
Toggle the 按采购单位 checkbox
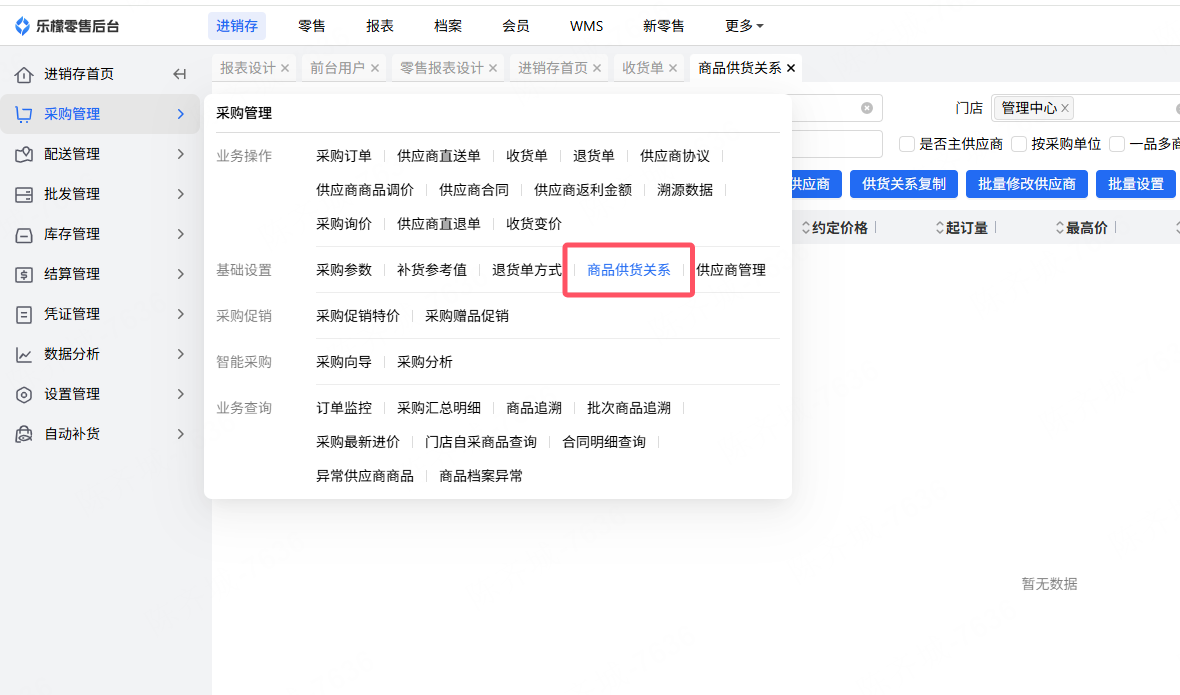click(x=1019, y=144)
